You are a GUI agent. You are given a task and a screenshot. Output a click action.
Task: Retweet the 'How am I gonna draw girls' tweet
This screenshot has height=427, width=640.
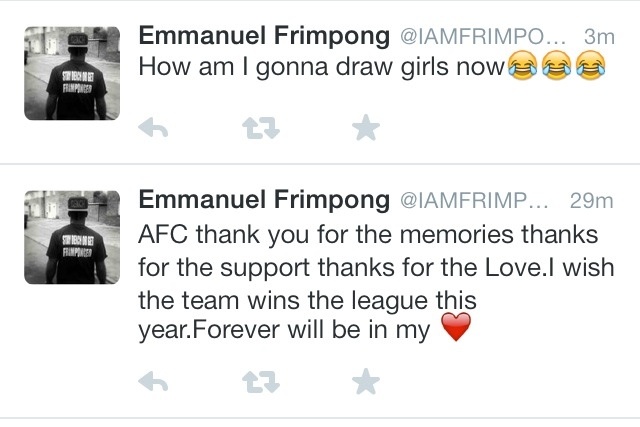[260, 129]
